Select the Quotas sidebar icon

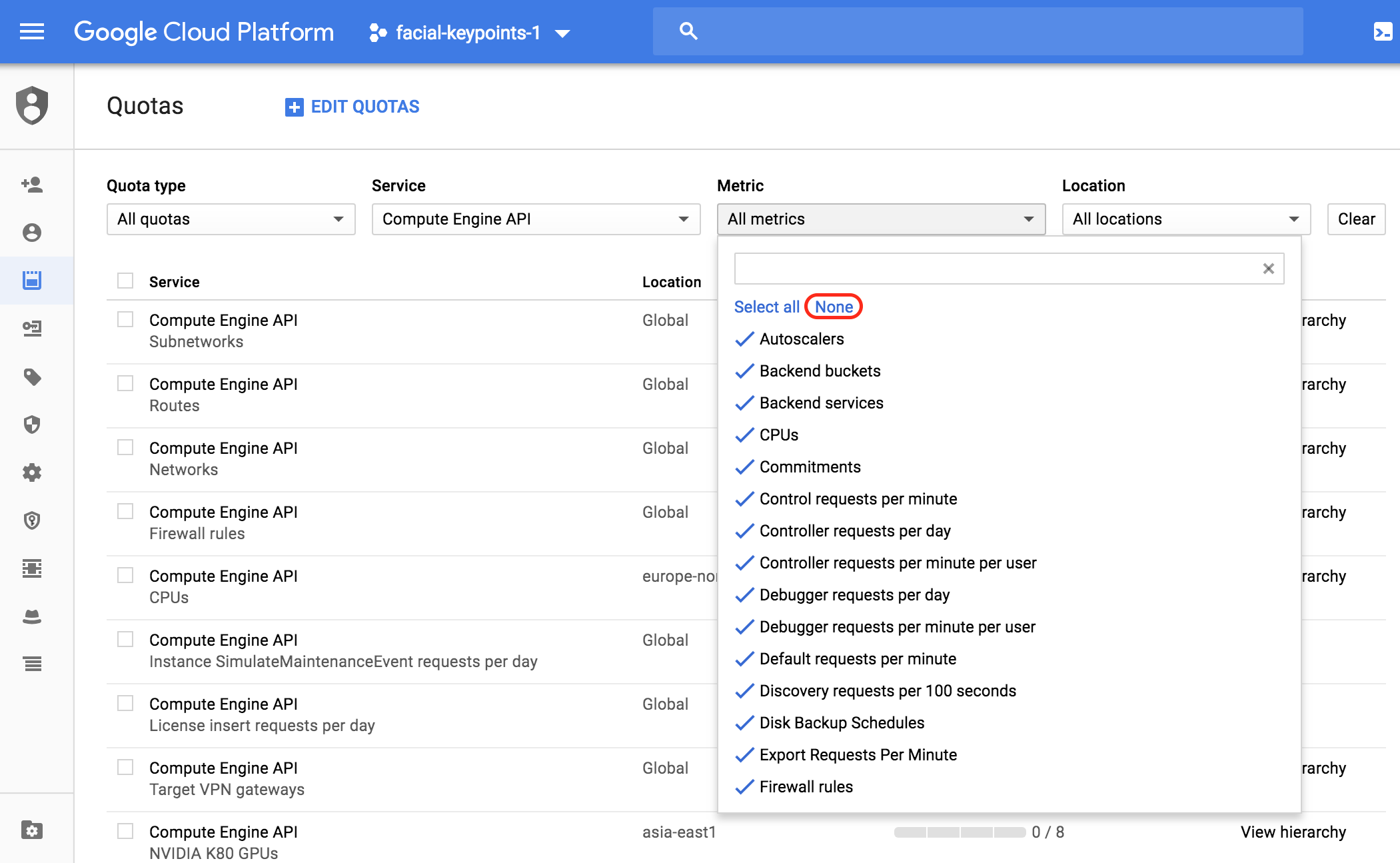pyautogui.click(x=31, y=280)
